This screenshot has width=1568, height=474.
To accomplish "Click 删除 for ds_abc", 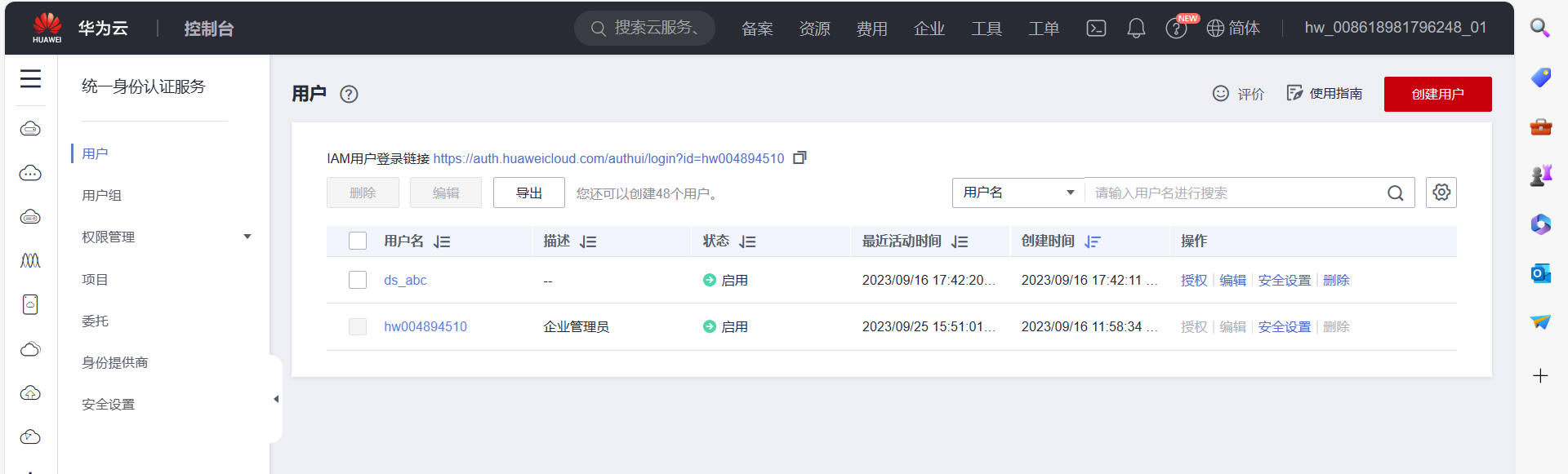I will (x=1336, y=280).
